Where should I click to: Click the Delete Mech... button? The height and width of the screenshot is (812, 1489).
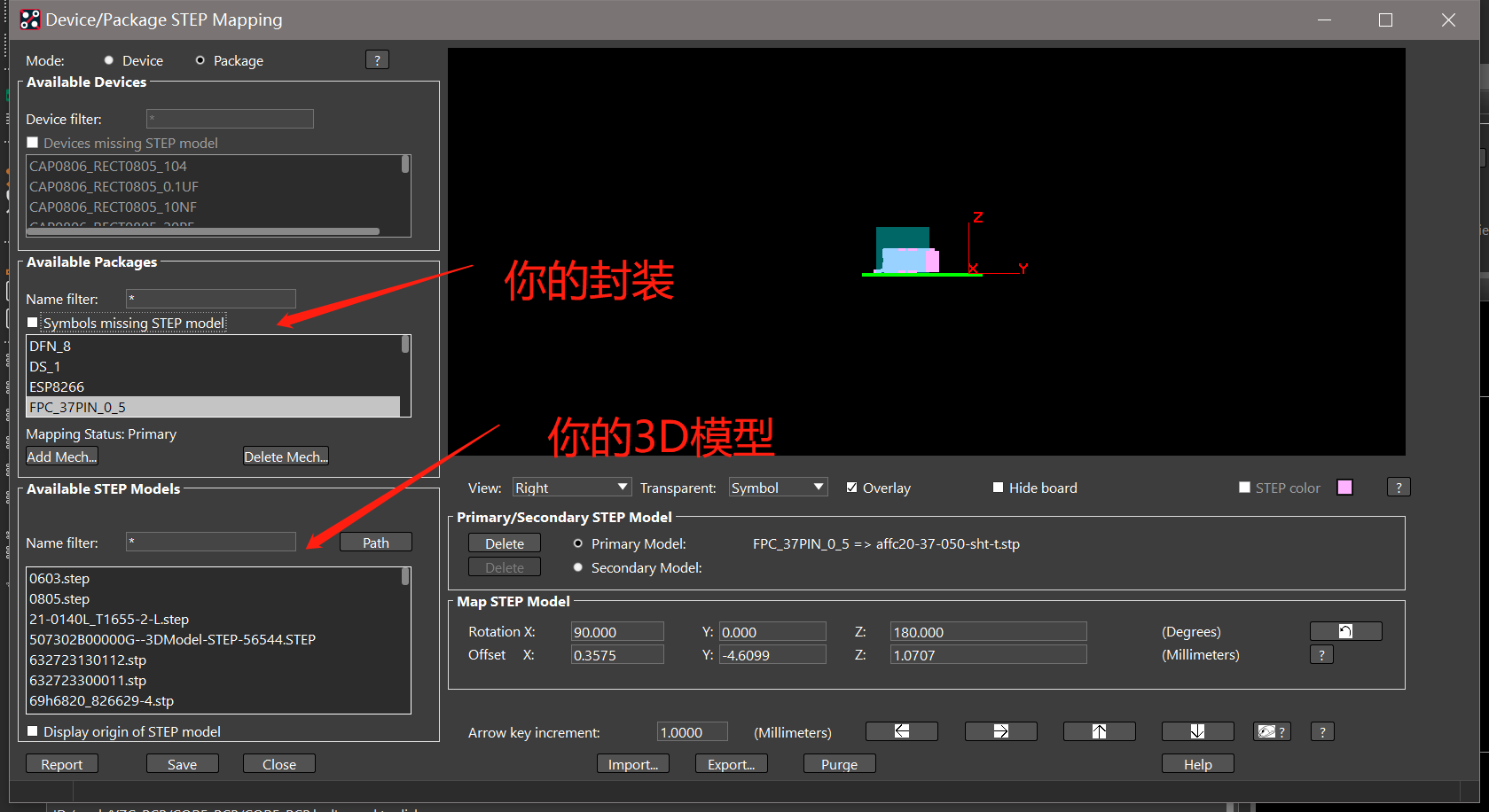point(286,456)
